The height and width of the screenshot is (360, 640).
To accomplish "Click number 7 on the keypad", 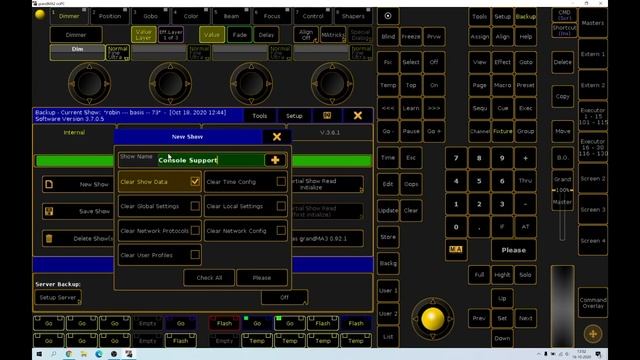I will coord(456,158).
